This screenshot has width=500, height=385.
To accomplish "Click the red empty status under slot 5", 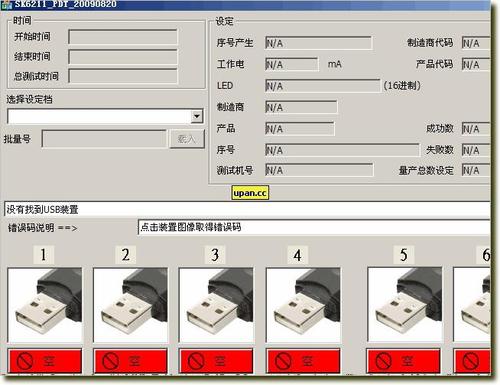I will click(404, 361).
